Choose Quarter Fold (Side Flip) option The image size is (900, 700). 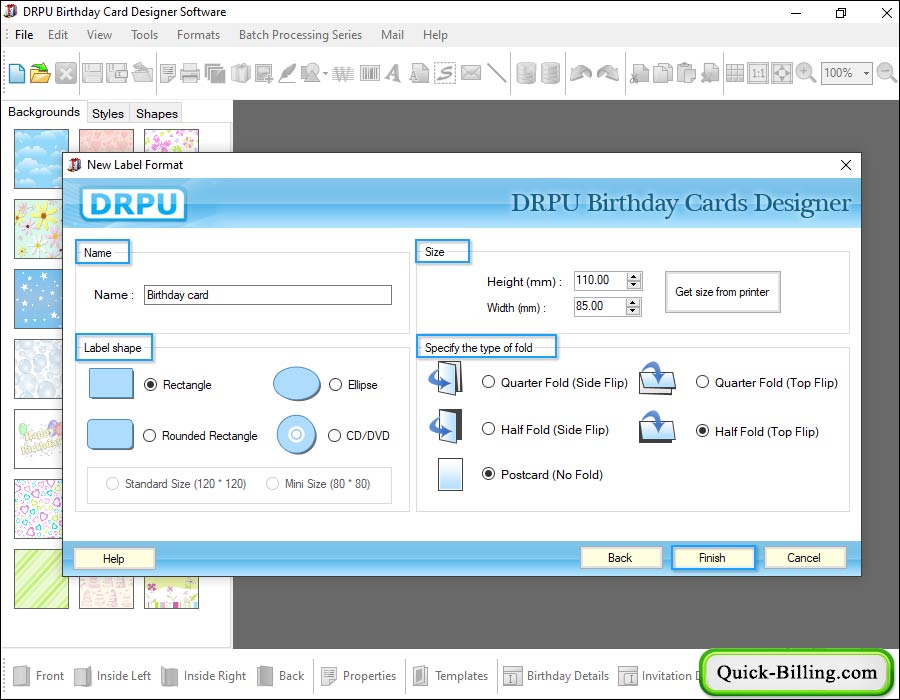click(x=488, y=382)
